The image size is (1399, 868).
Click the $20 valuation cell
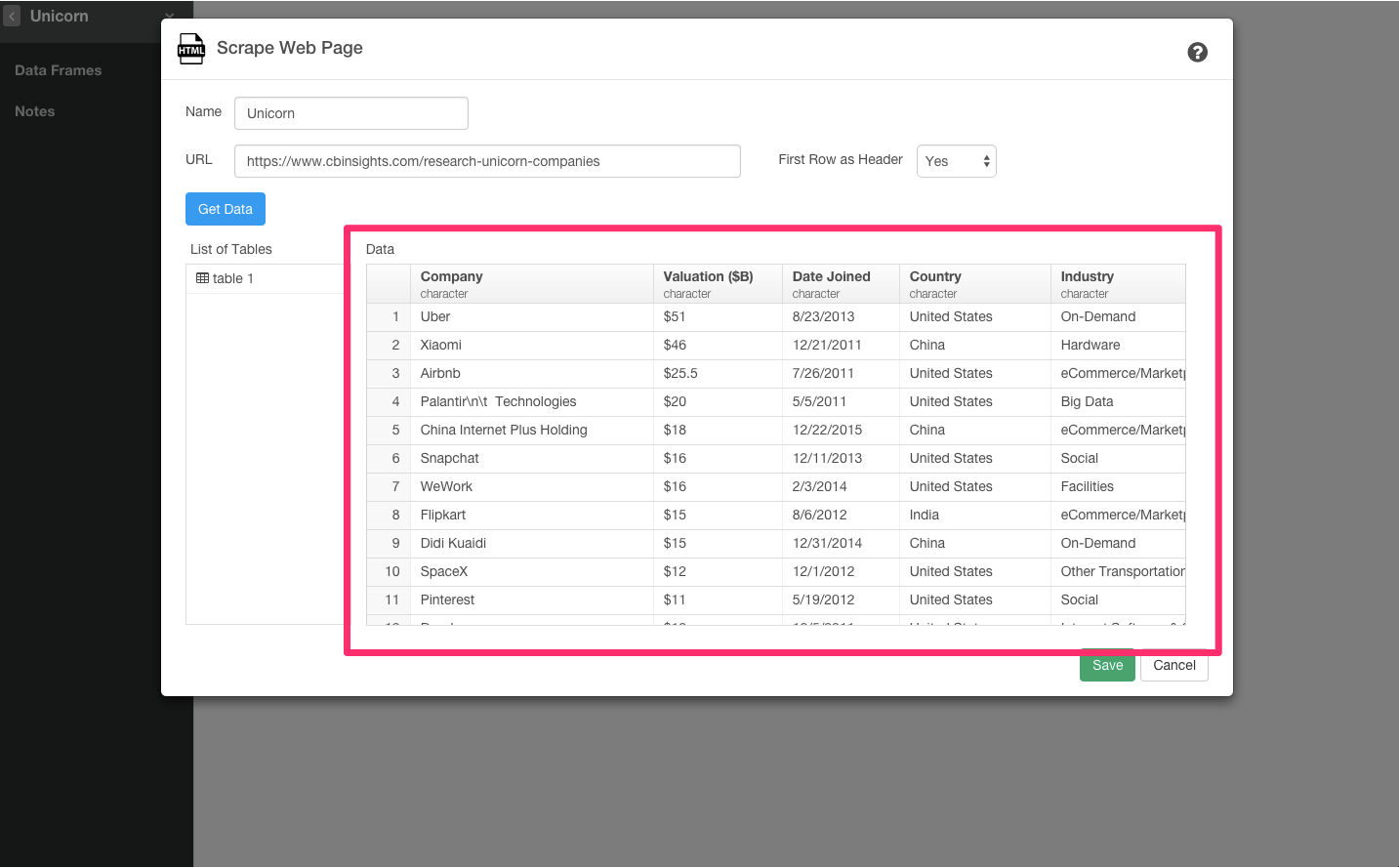718,401
